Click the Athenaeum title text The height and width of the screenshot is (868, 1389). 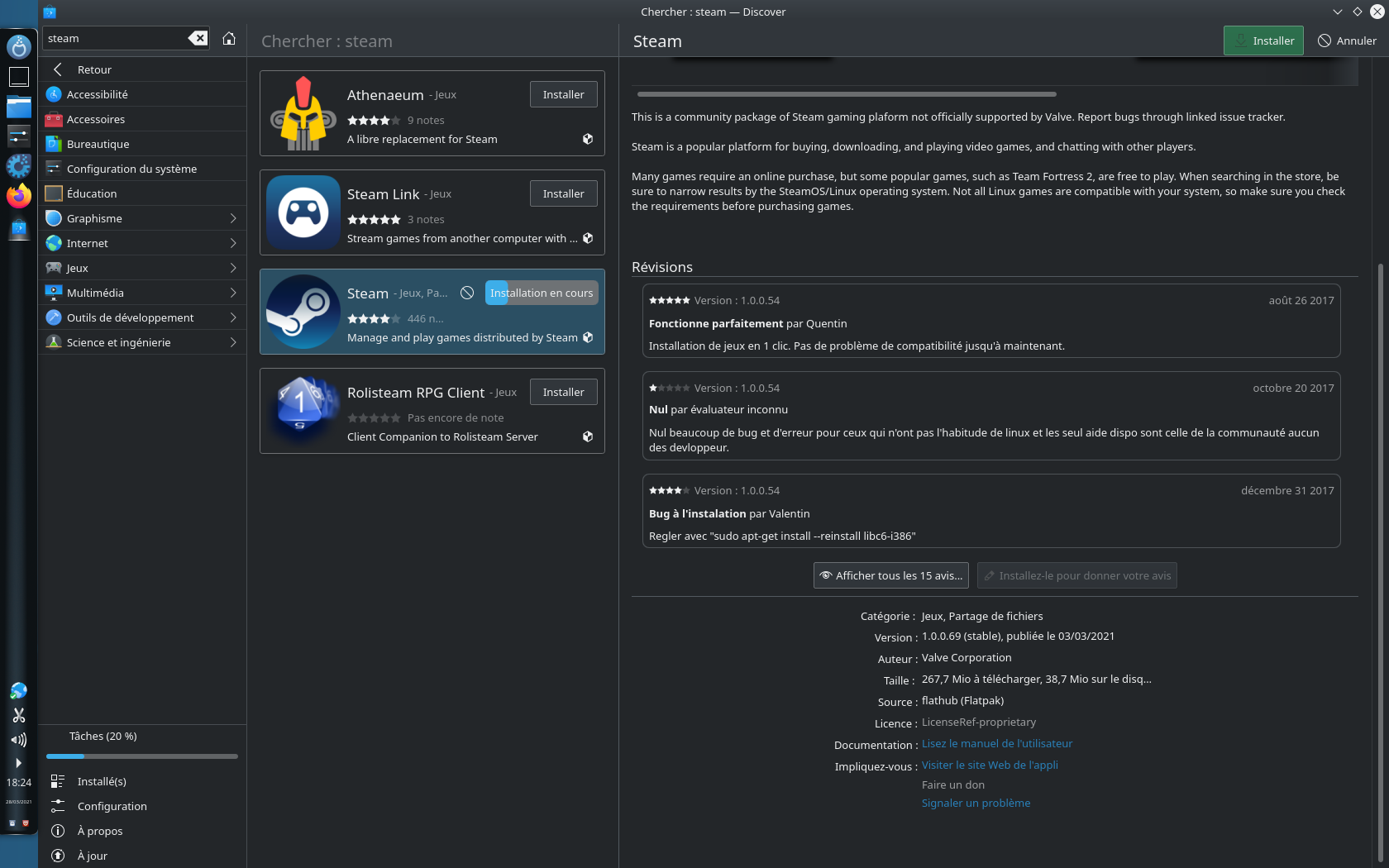pos(385,95)
